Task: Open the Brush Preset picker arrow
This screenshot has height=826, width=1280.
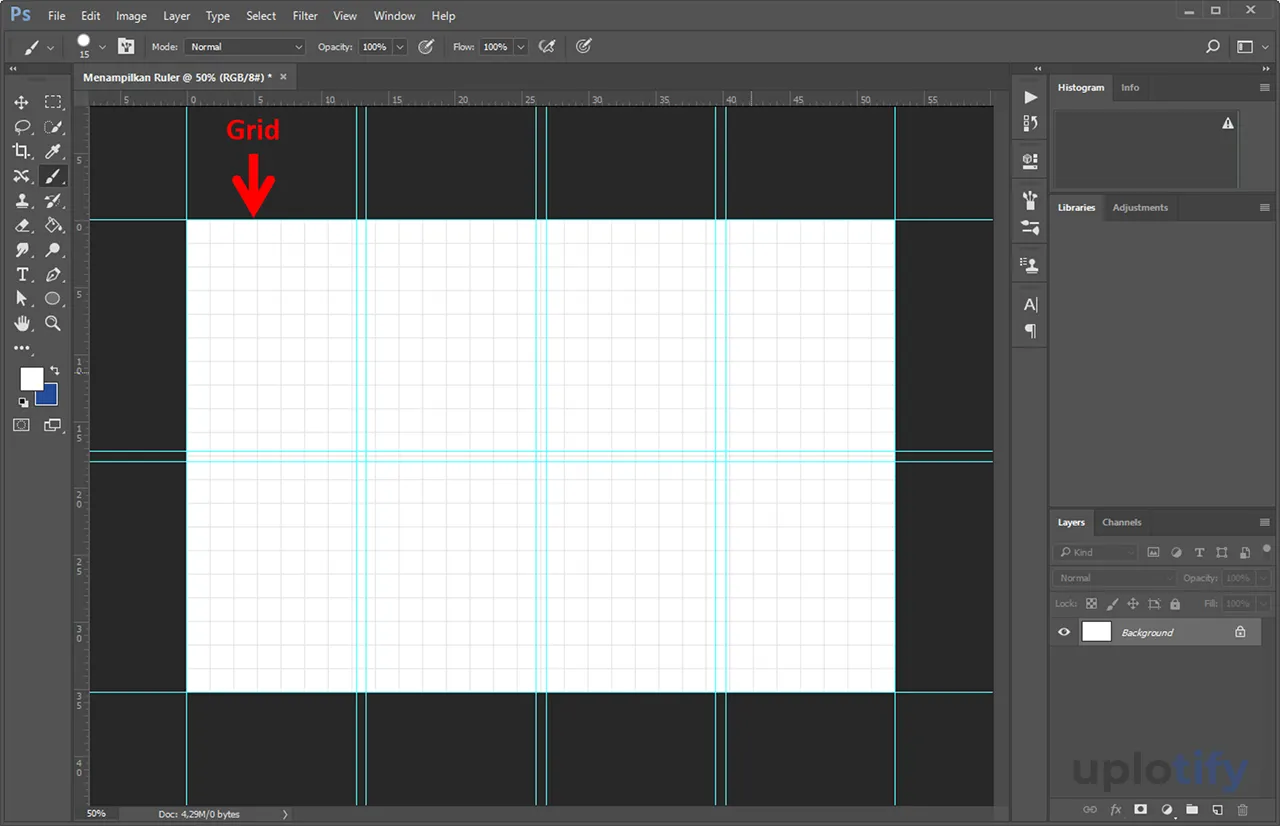Action: coord(102,47)
